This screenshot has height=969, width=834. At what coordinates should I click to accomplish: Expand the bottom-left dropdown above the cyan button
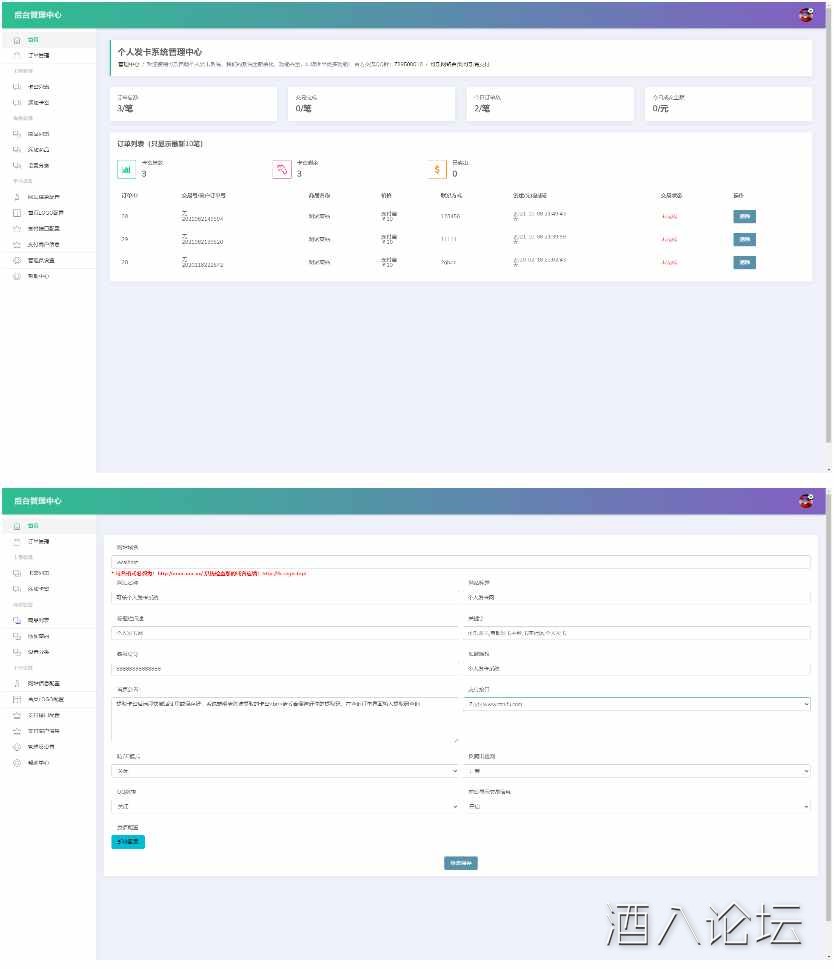click(284, 806)
